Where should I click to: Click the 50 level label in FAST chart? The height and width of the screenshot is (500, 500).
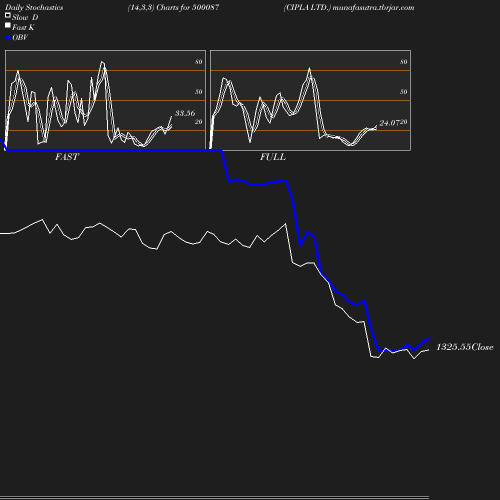coord(199,92)
